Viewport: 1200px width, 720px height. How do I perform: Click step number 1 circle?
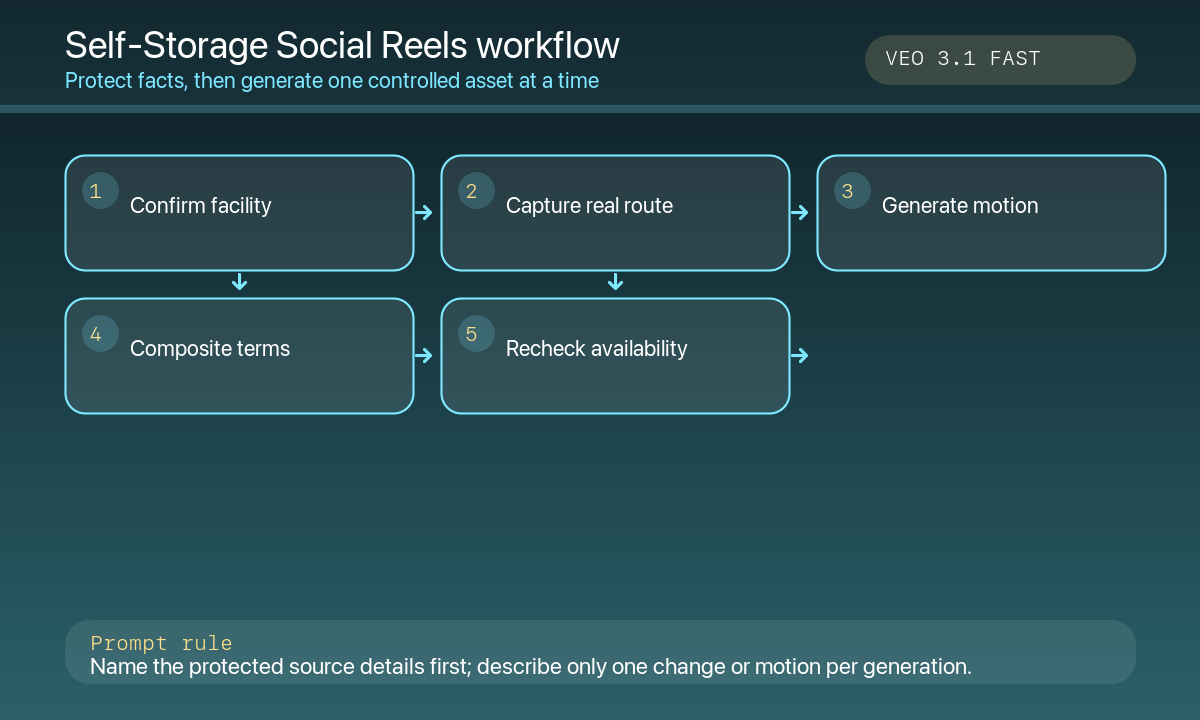pyautogui.click(x=100, y=191)
